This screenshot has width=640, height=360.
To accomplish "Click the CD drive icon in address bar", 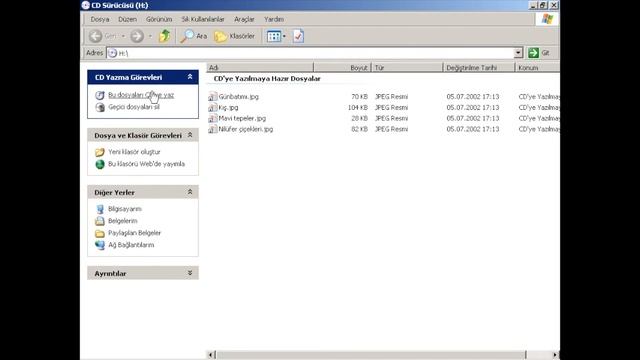I will 113,53.
